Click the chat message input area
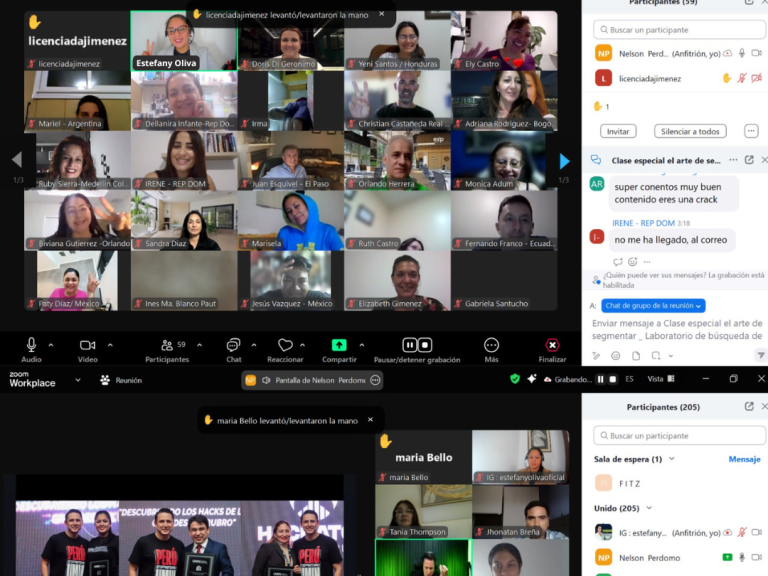Image resolution: width=768 pixels, height=576 pixels. click(x=677, y=330)
